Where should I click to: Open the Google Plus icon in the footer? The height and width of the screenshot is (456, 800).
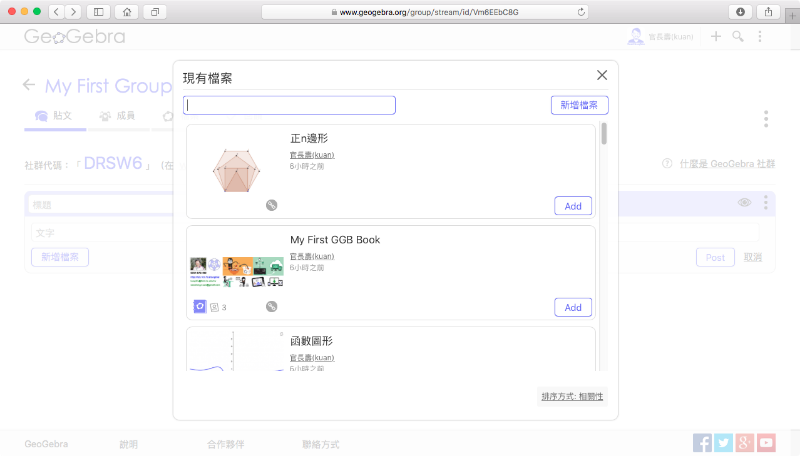[x=745, y=443]
